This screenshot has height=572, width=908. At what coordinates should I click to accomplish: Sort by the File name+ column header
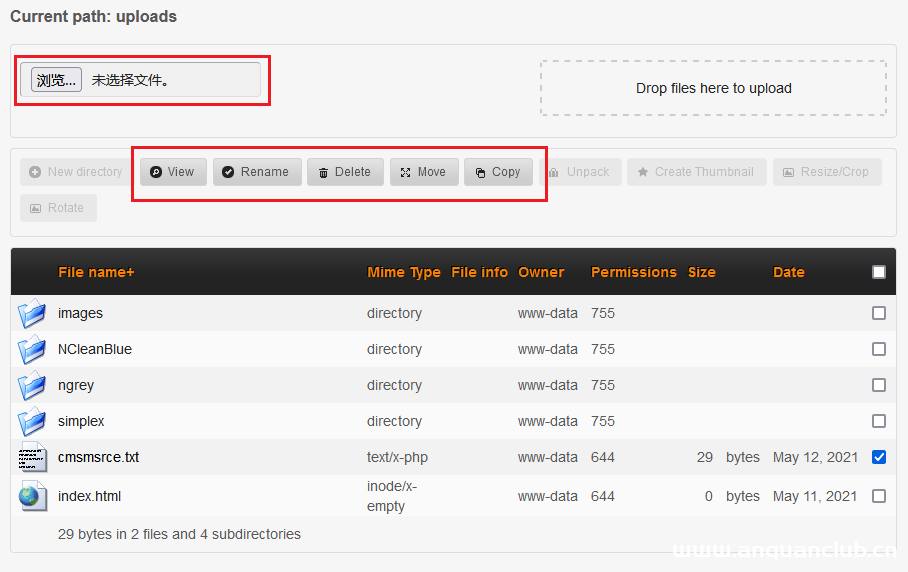(x=96, y=272)
